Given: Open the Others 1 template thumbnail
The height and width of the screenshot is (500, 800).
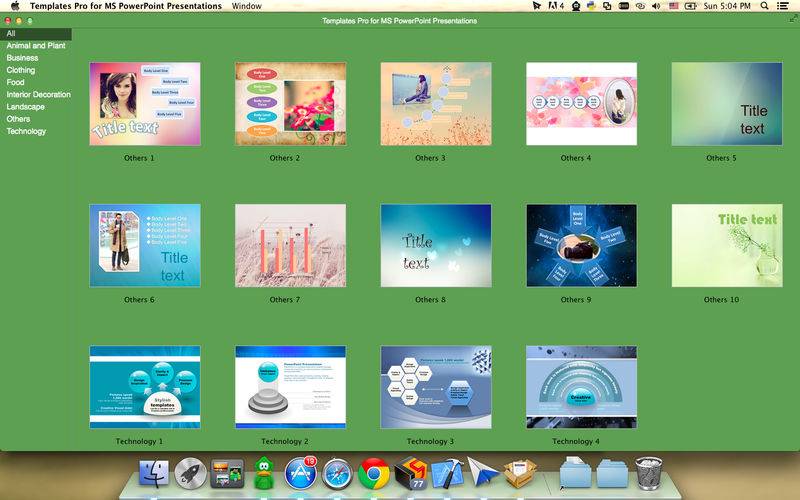Looking at the screenshot, I should pos(145,104).
